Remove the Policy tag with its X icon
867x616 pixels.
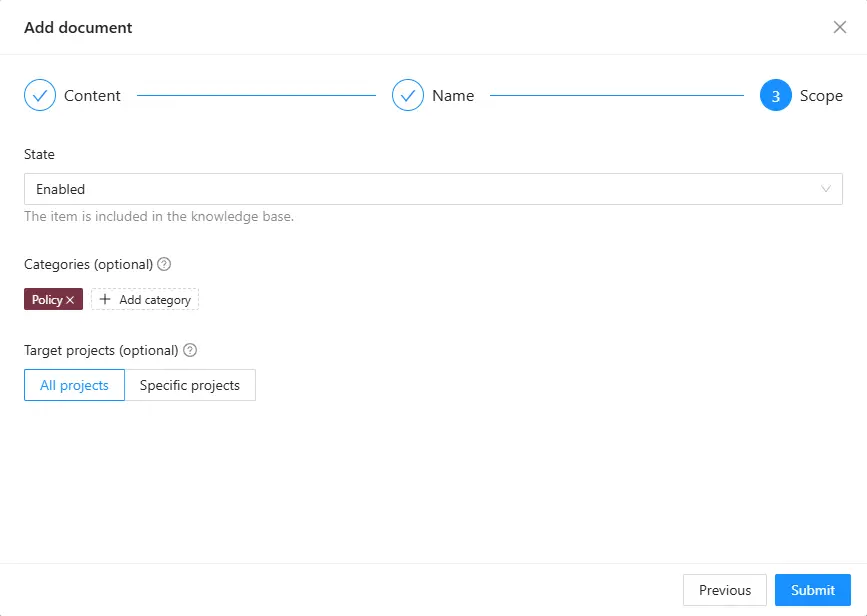(x=68, y=298)
